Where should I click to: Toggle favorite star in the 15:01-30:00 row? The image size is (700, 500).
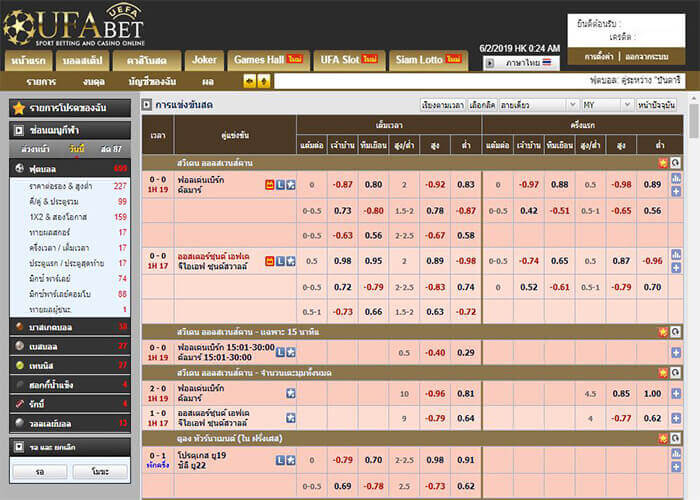[291, 353]
